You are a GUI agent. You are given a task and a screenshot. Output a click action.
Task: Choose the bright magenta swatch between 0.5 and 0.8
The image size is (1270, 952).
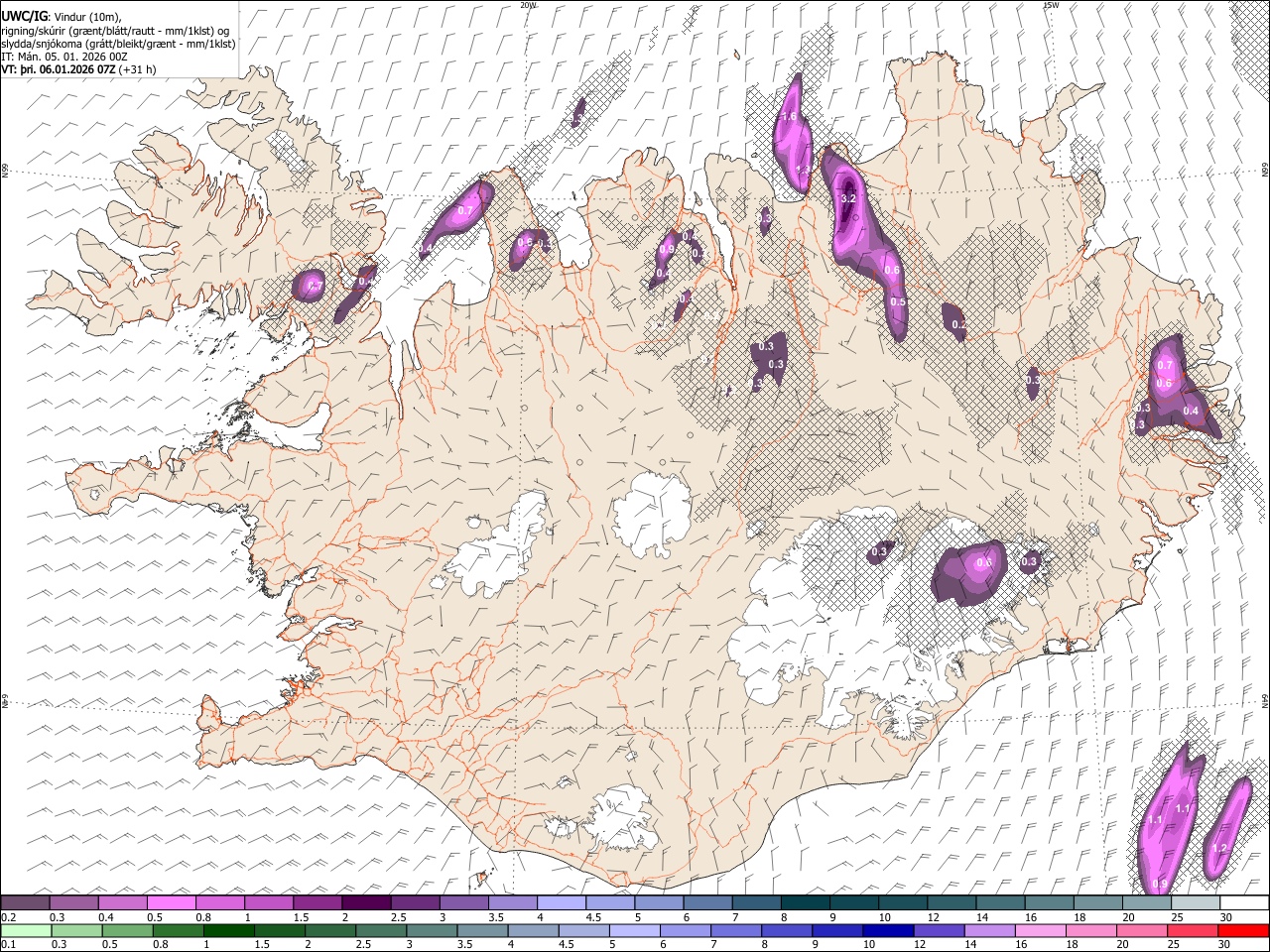171,902
